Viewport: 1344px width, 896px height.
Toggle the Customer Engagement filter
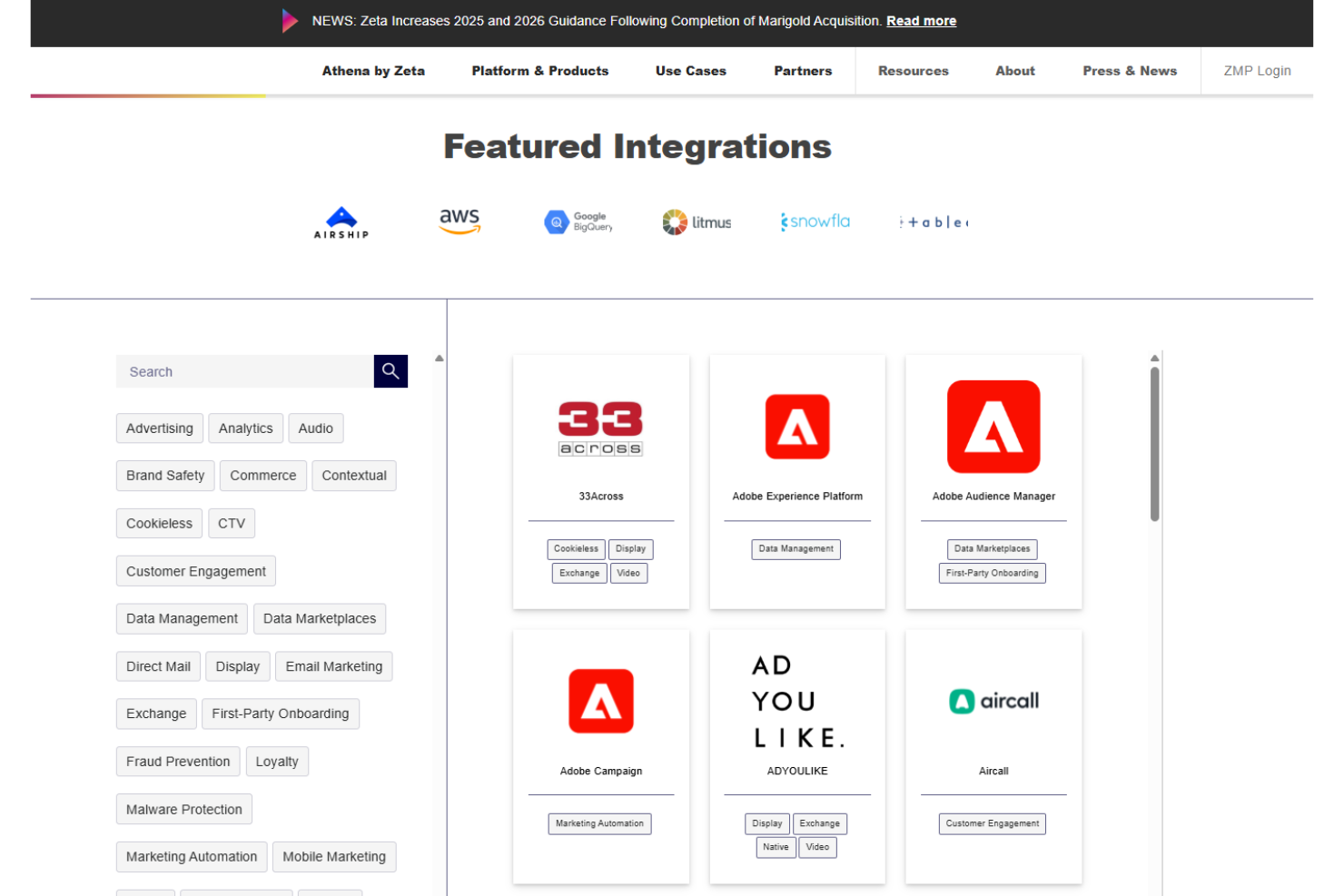[196, 571]
